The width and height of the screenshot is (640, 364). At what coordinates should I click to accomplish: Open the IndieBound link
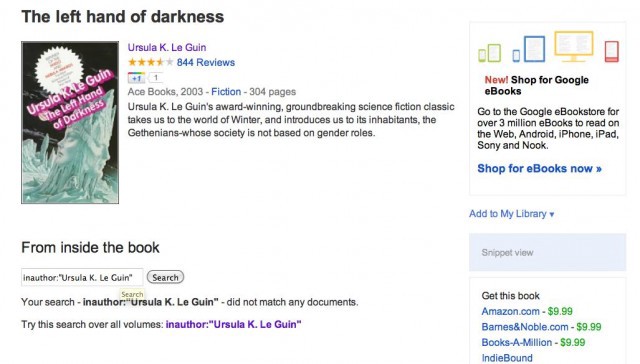[507, 358]
